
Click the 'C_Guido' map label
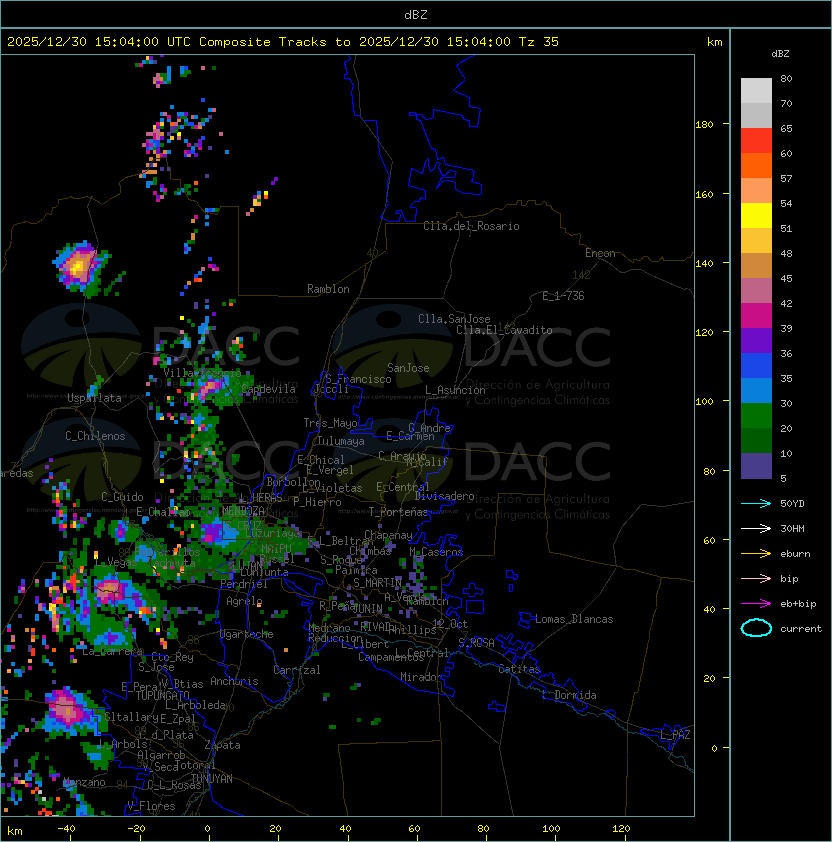122,497
